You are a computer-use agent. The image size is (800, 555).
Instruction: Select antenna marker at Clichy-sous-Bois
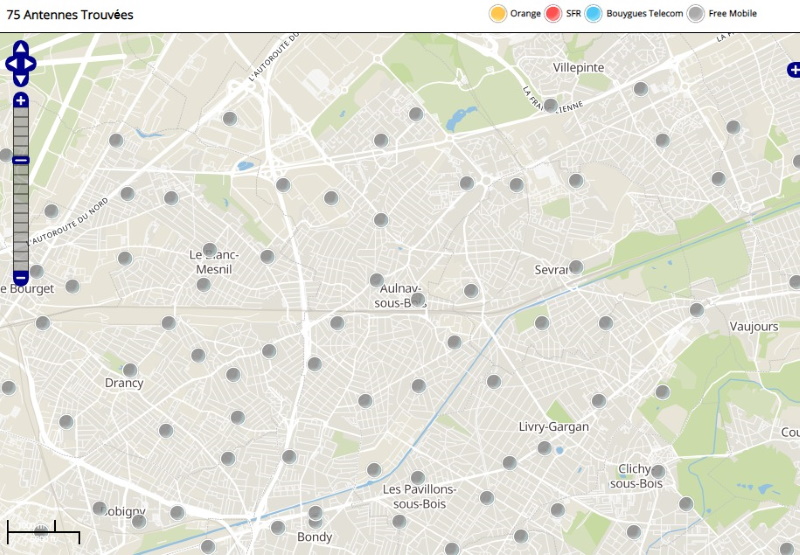[x=658, y=471]
